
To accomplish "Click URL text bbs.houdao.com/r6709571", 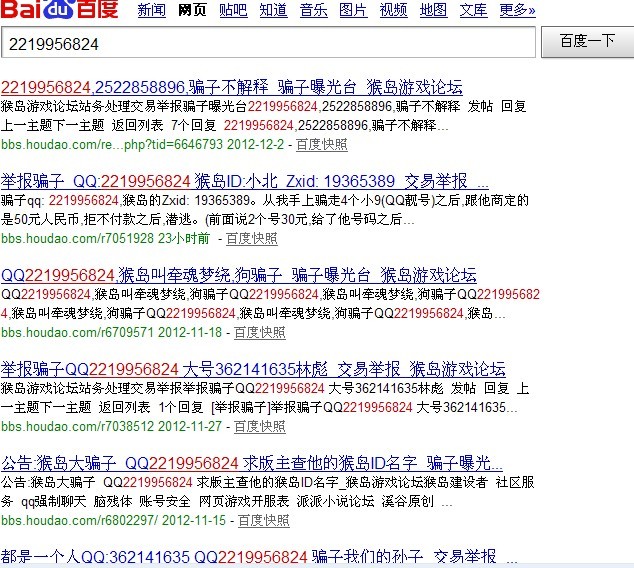I will click(x=77, y=332).
